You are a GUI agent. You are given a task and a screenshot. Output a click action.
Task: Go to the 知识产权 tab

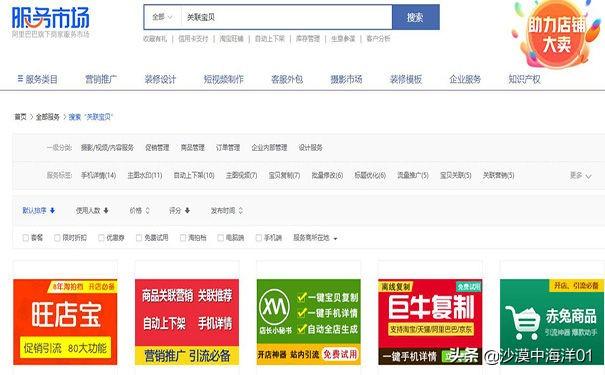click(x=524, y=79)
